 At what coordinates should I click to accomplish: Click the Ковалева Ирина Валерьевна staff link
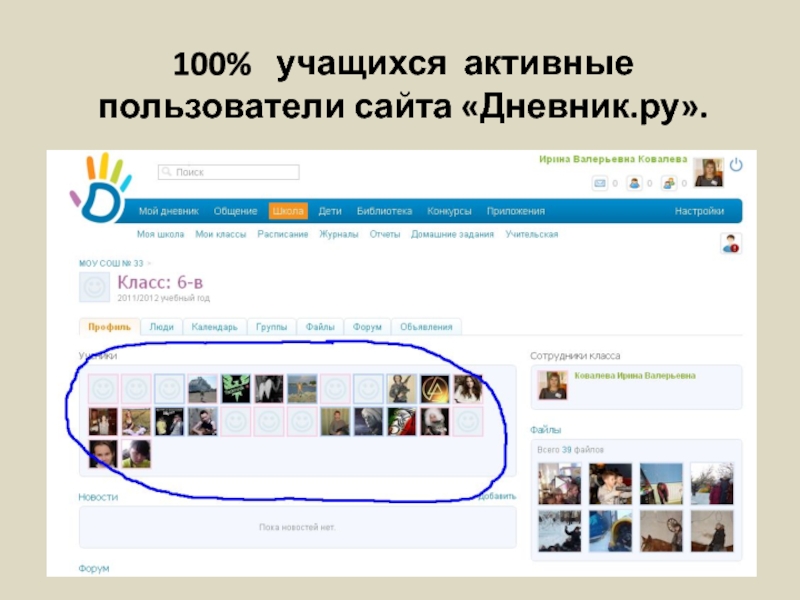(634, 376)
